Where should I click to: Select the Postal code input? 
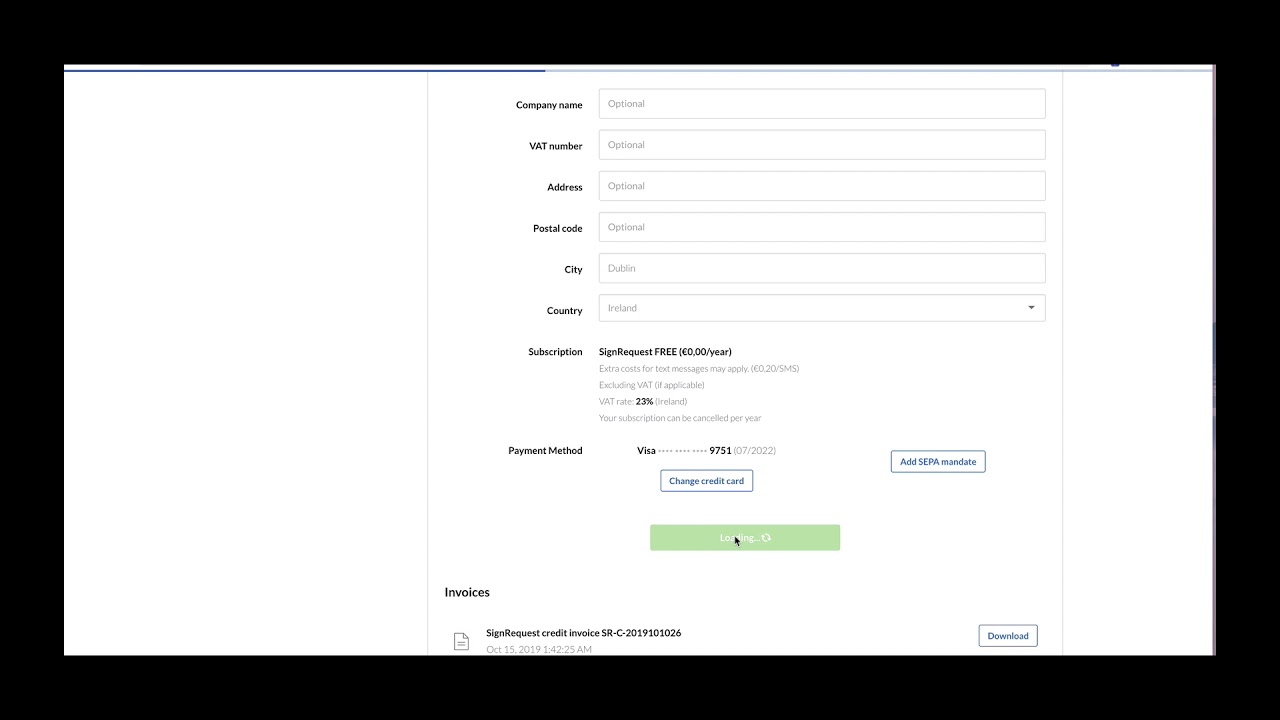pyautogui.click(x=821, y=227)
